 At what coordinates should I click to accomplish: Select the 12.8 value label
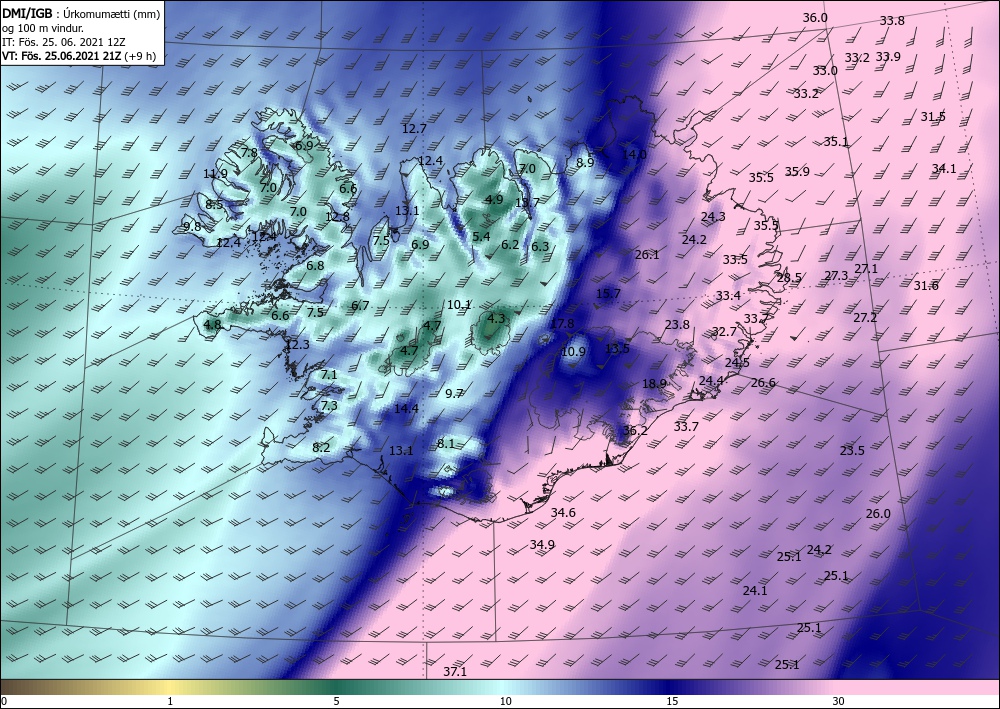(x=337, y=216)
